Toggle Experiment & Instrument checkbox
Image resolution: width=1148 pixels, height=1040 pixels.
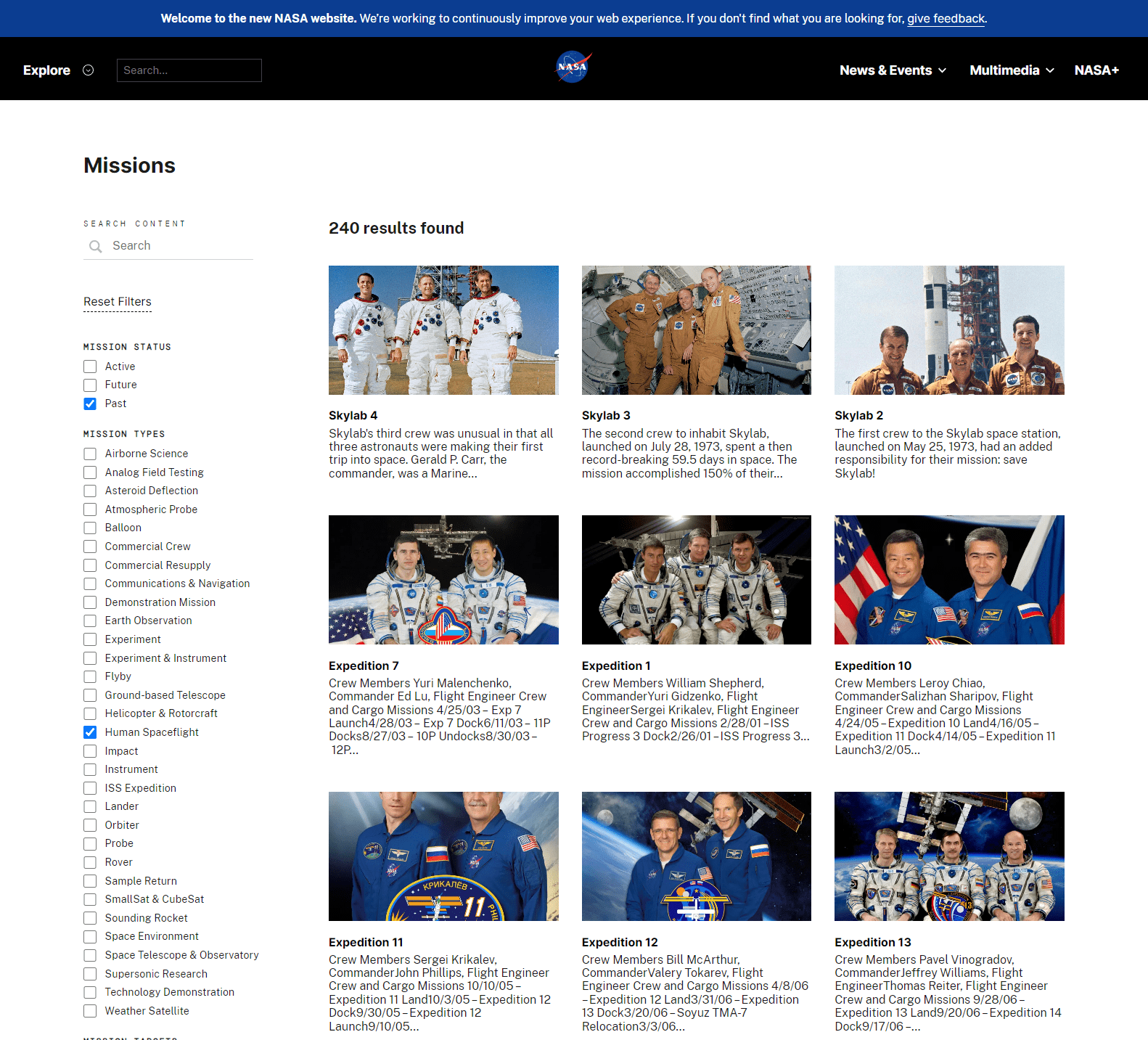(x=90, y=658)
